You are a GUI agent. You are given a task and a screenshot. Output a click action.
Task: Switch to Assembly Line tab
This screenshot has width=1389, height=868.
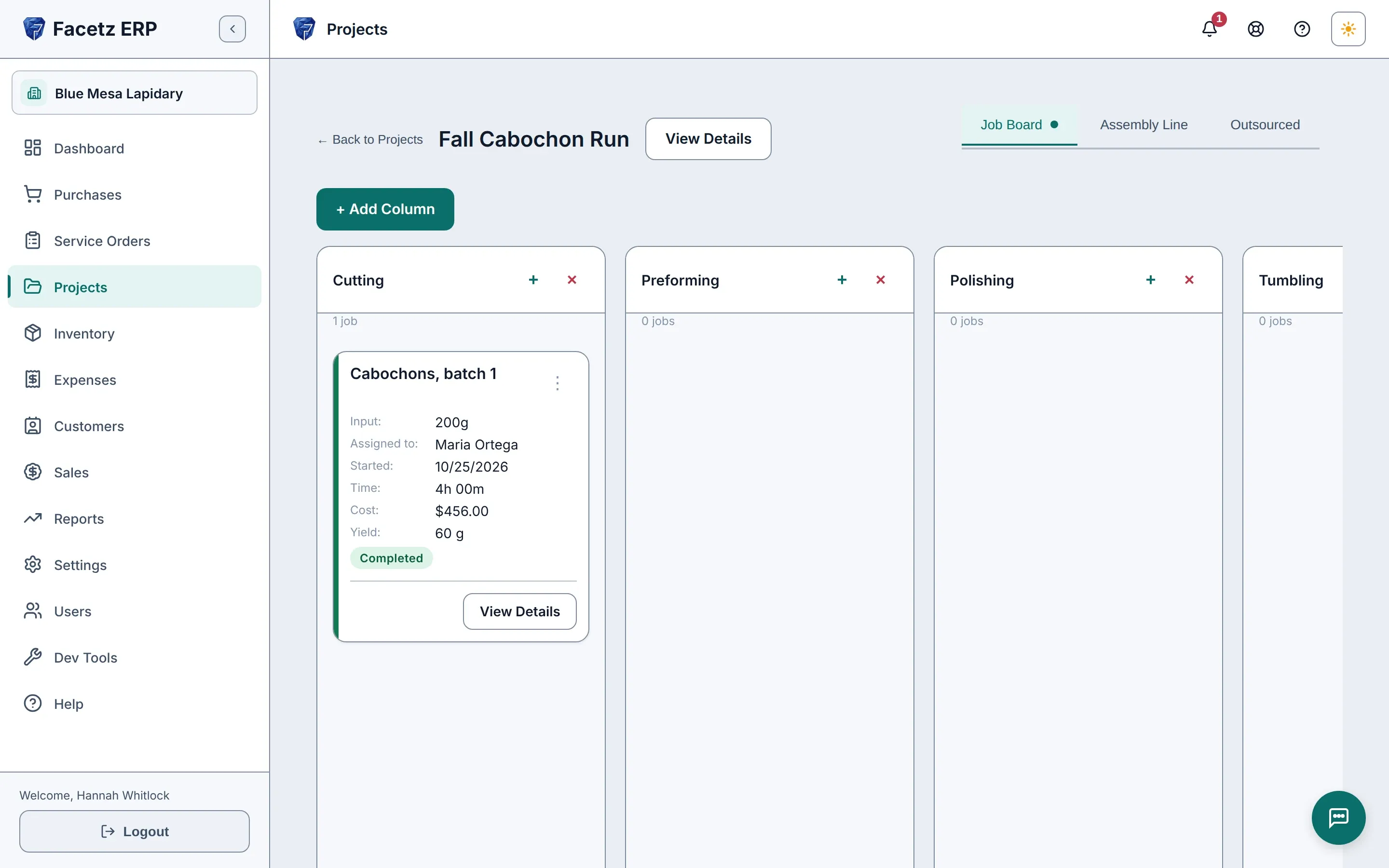pyautogui.click(x=1144, y=124)
